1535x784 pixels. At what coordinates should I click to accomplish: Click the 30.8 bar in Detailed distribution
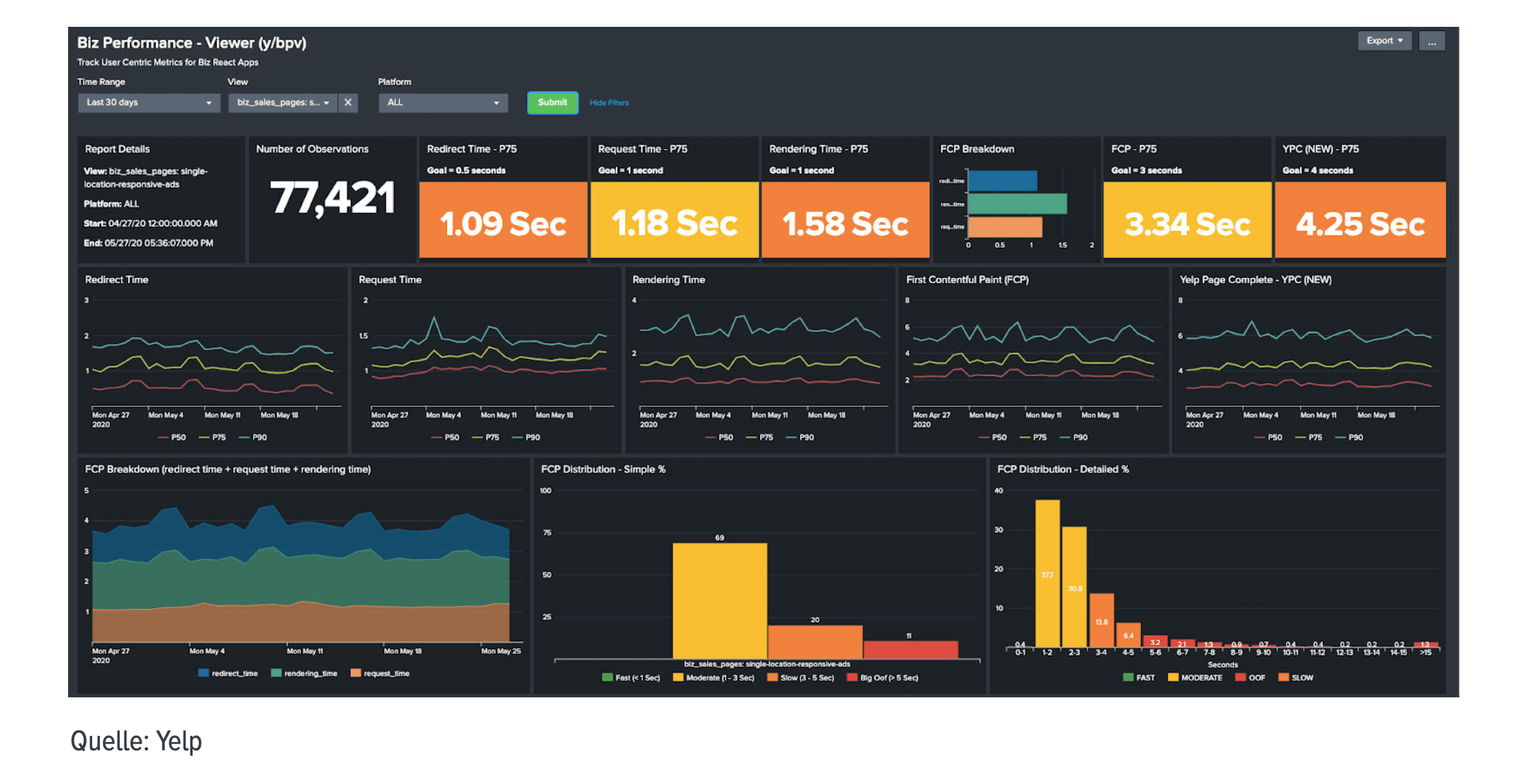click(1075, 587)
